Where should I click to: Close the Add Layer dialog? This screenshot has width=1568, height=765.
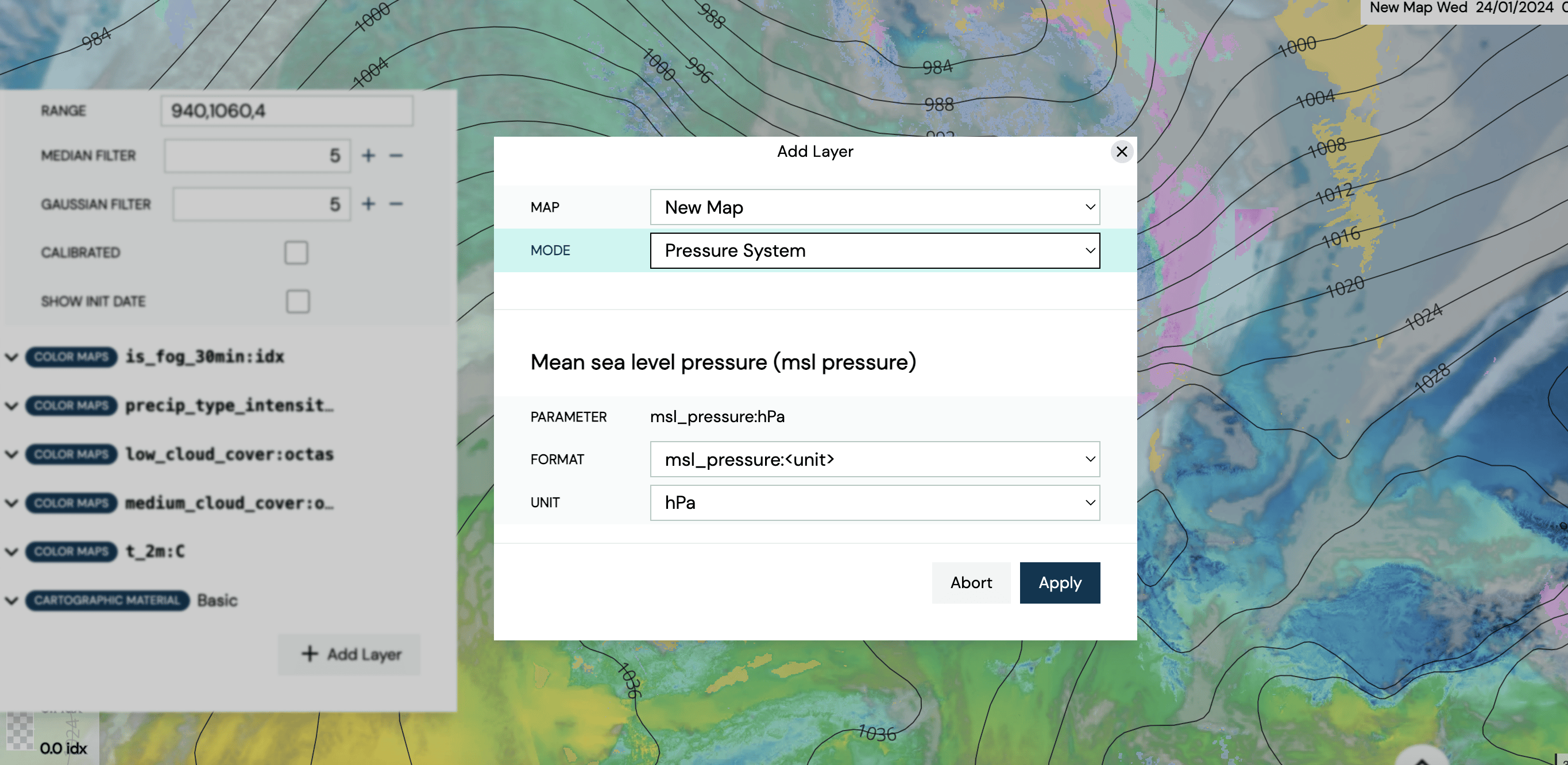pyautogui.click(x=1121, y=152)
